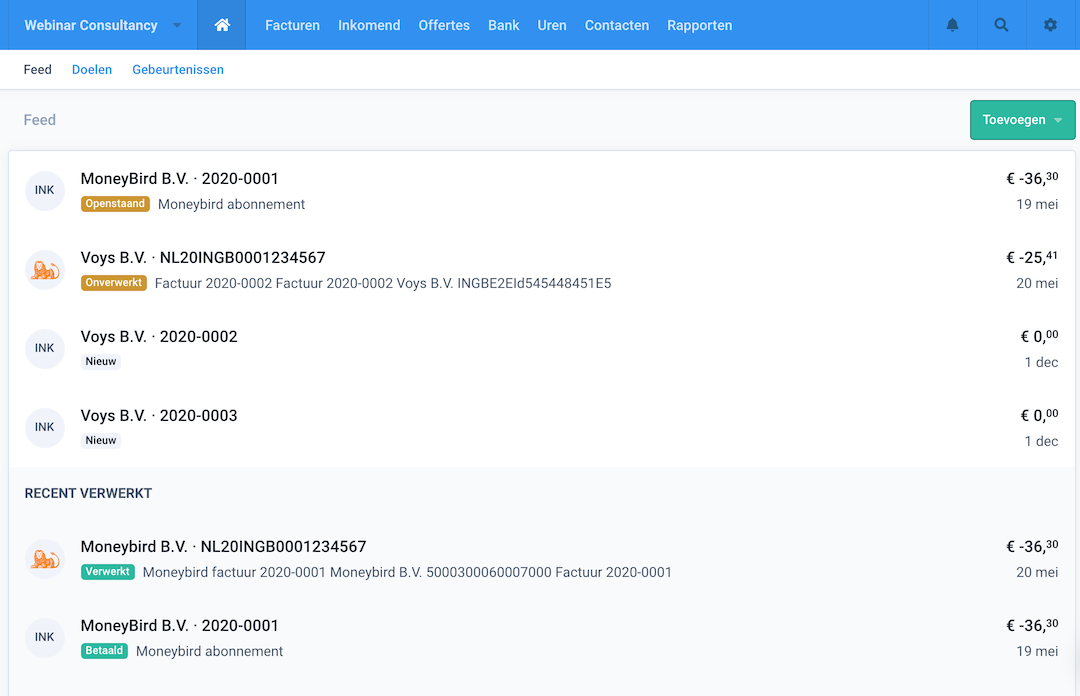Screen dimensions: 1080x696
Task: Open Betaald MoneyBird B.V. 2020-0001 entry
Action: 541,637
